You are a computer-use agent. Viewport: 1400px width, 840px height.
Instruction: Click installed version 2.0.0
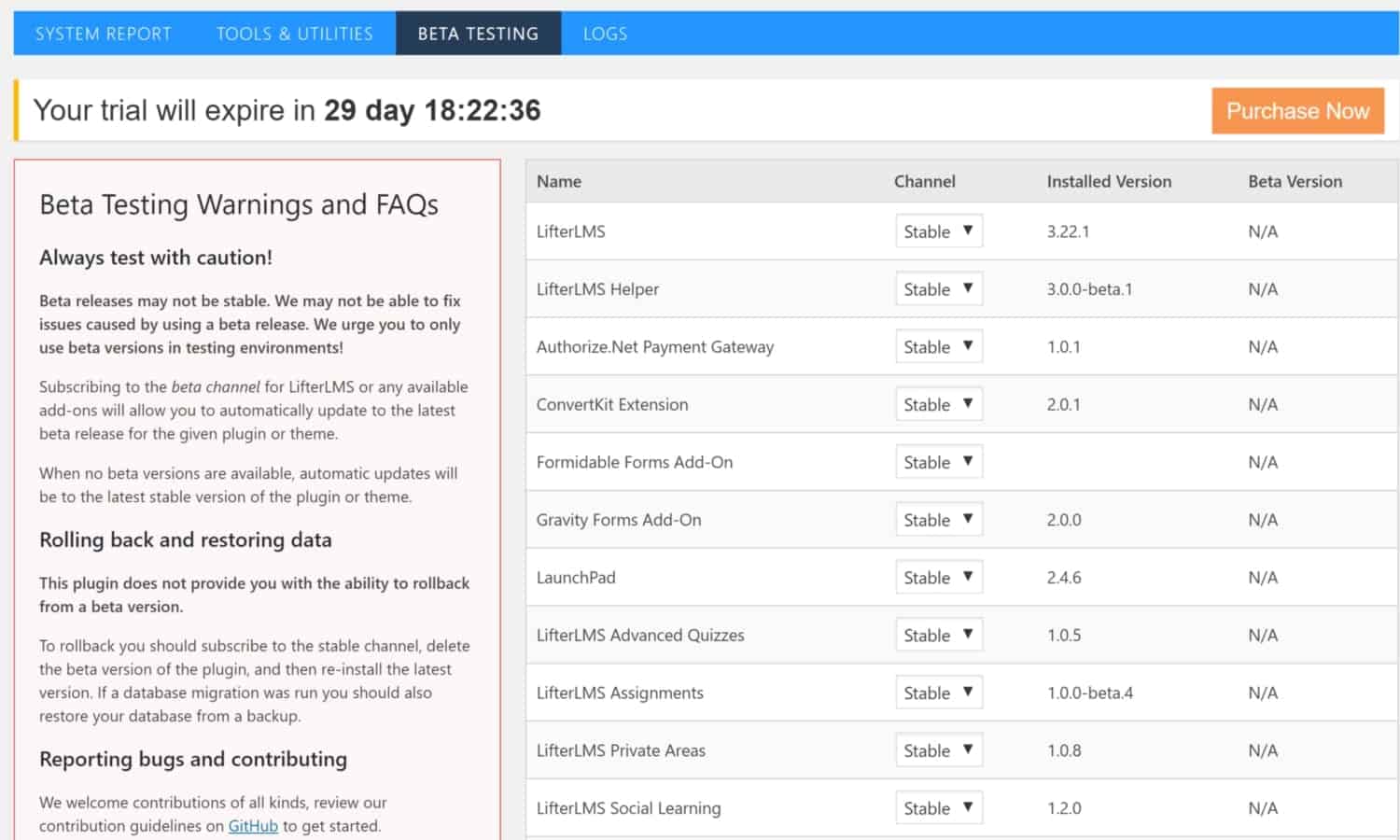pos(1064,520)
